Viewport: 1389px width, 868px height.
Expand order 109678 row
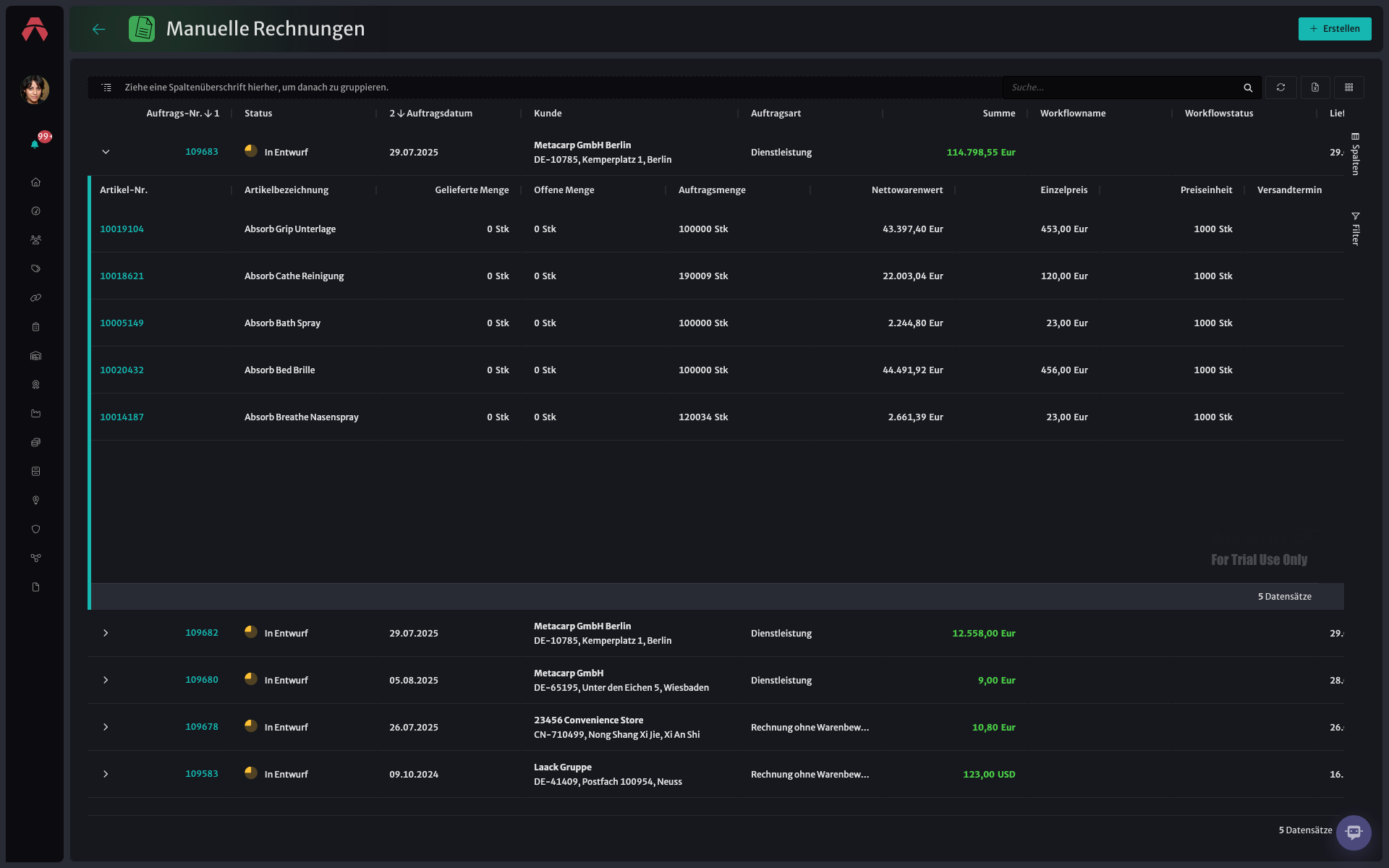pyautogui.click(x=106, y=727)
